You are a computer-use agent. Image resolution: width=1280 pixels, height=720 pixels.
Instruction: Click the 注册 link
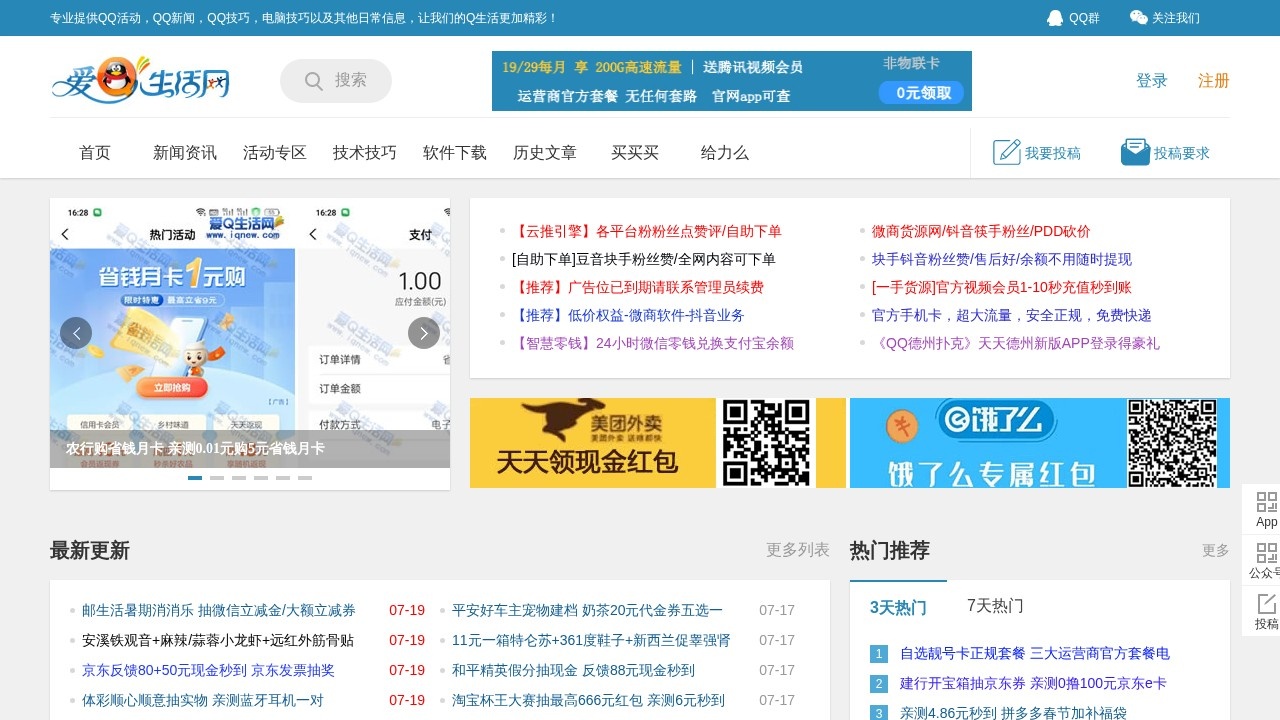[1214, 81]
